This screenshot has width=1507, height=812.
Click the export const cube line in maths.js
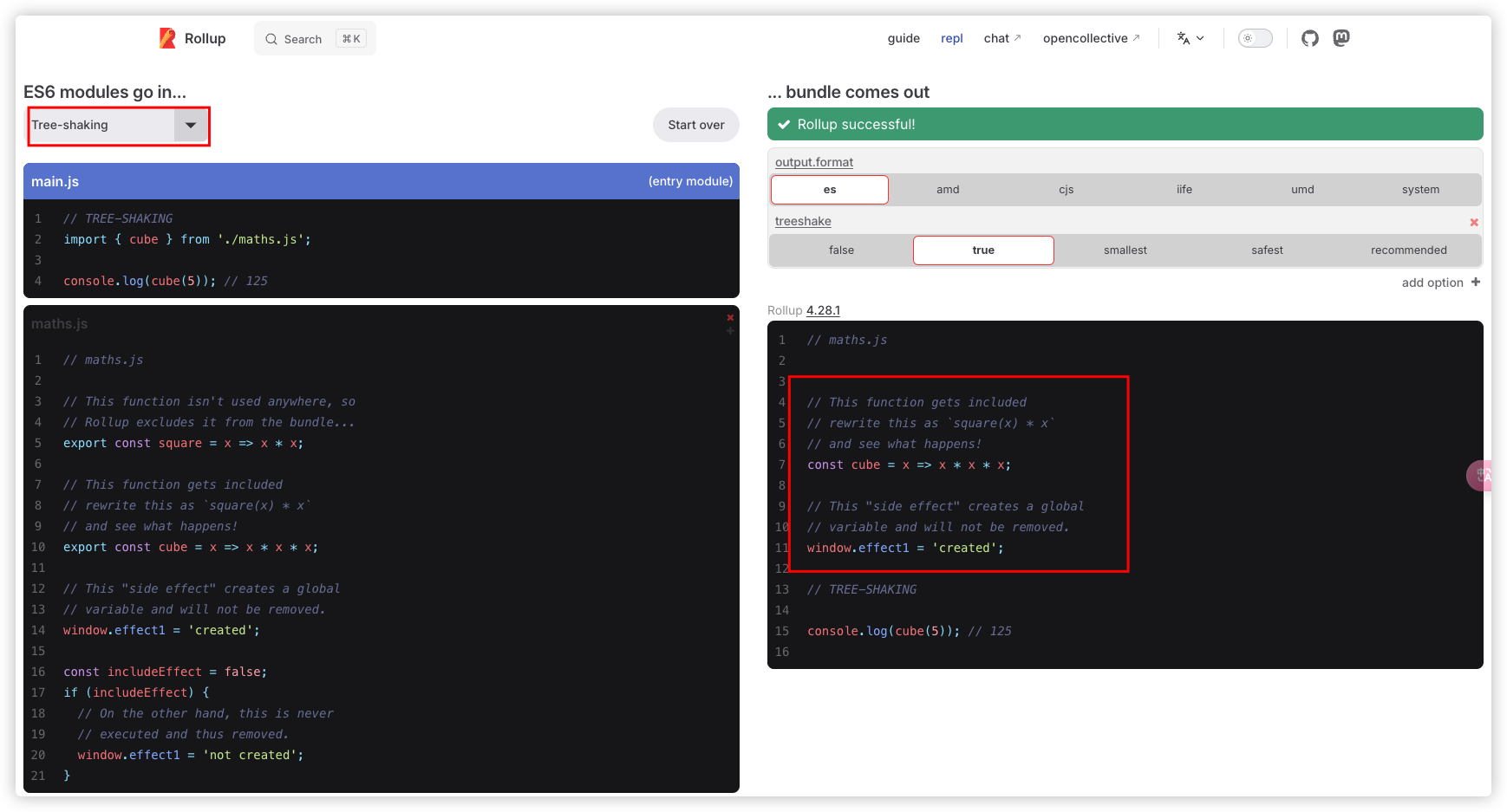coord(190,547)
